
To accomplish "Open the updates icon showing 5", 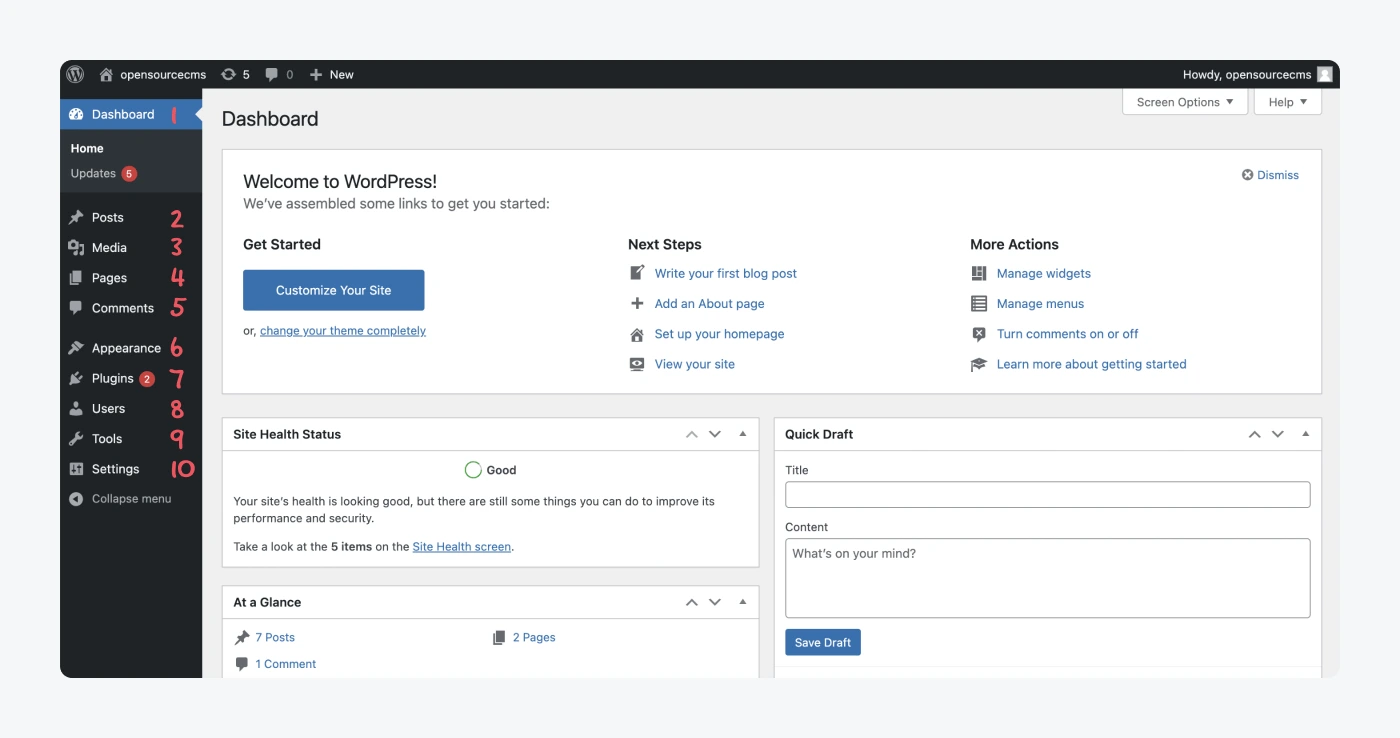I will pos(229,75).
